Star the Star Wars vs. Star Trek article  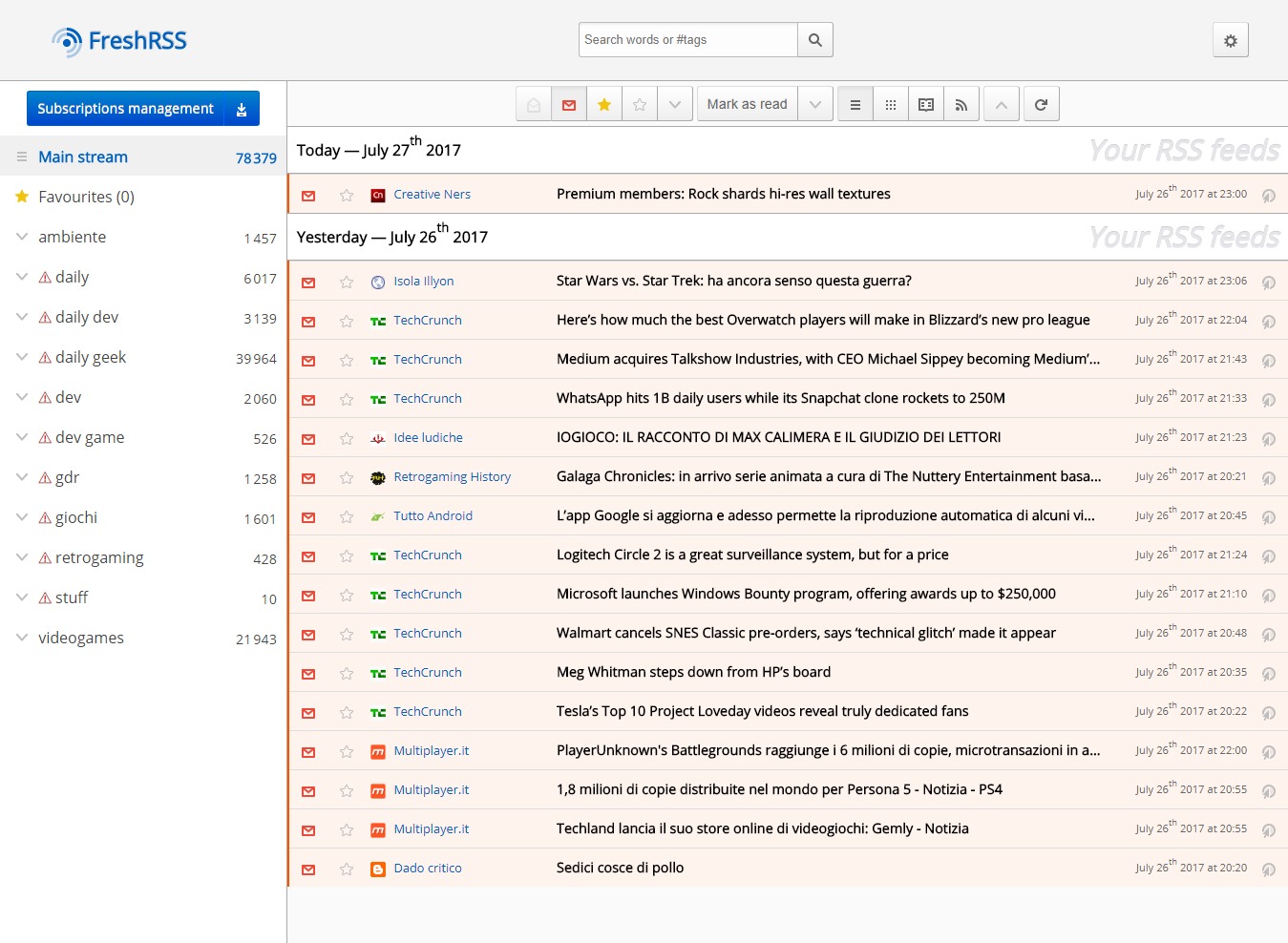pos(347,283)
